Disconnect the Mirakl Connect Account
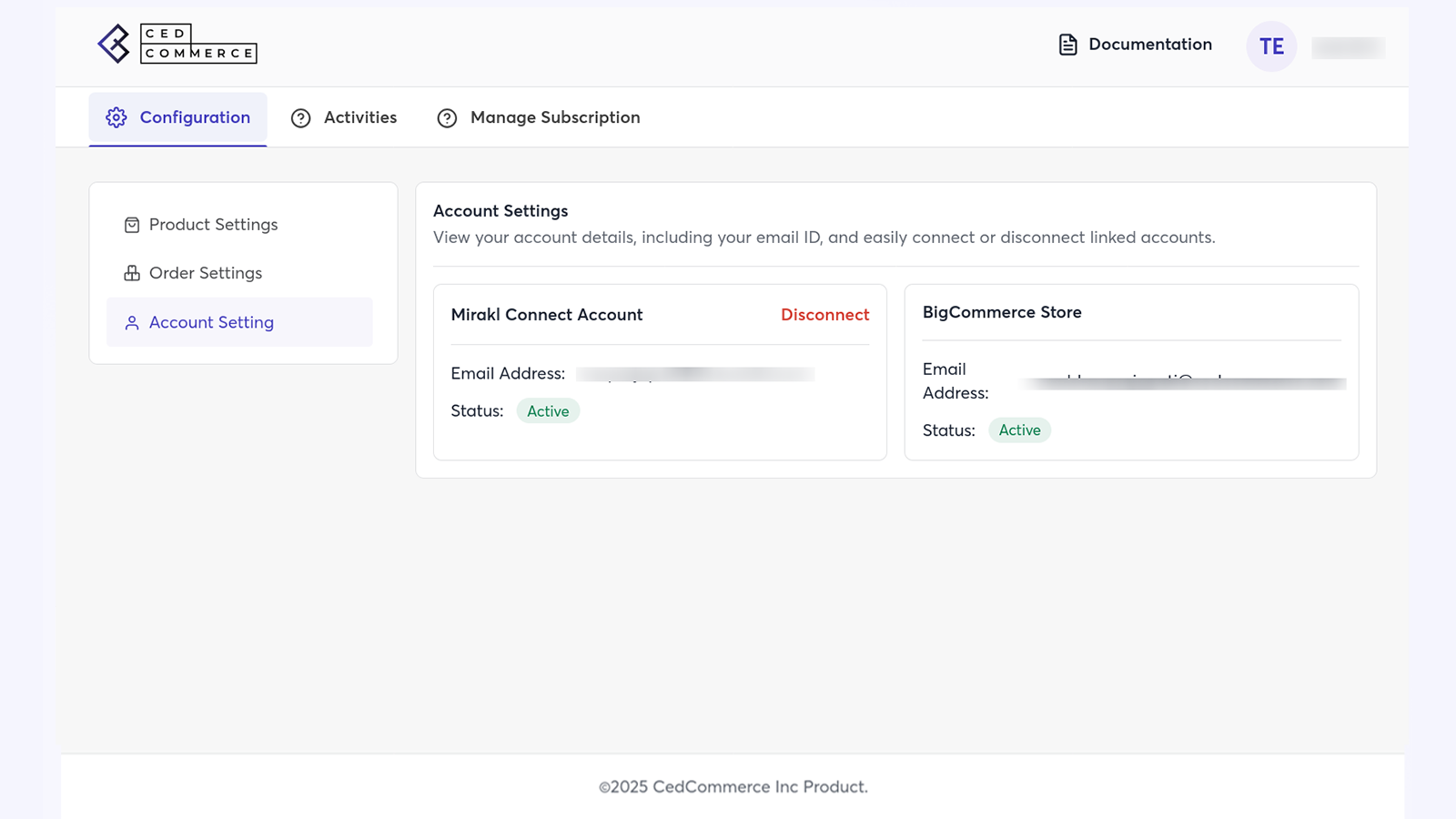The image size is (1456, 819). [824, 315]
